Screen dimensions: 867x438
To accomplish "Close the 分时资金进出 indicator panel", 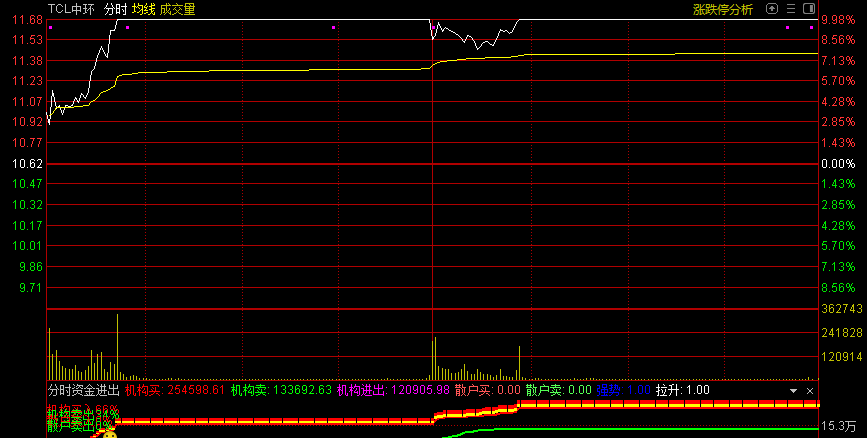I will (810, 390).
